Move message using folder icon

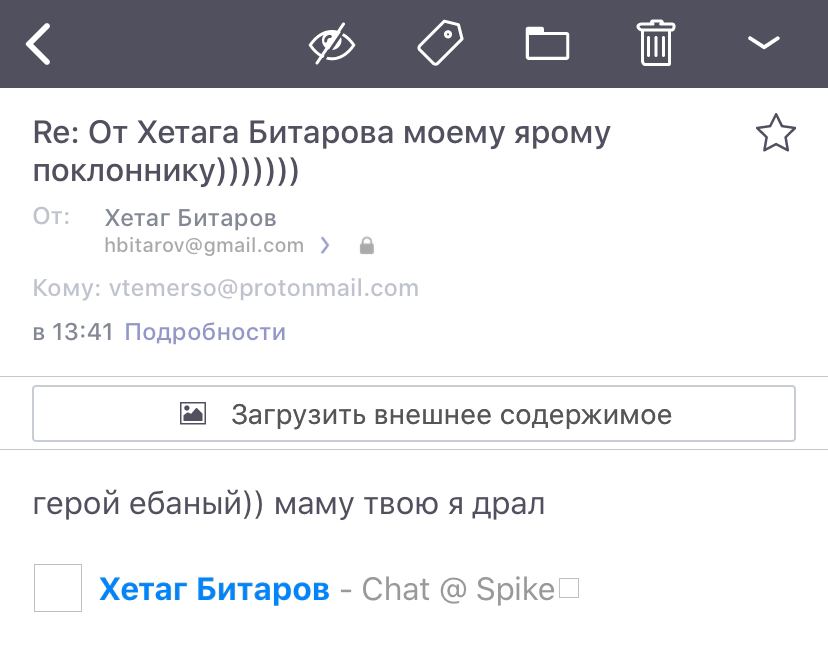click(x=548, y=43)
